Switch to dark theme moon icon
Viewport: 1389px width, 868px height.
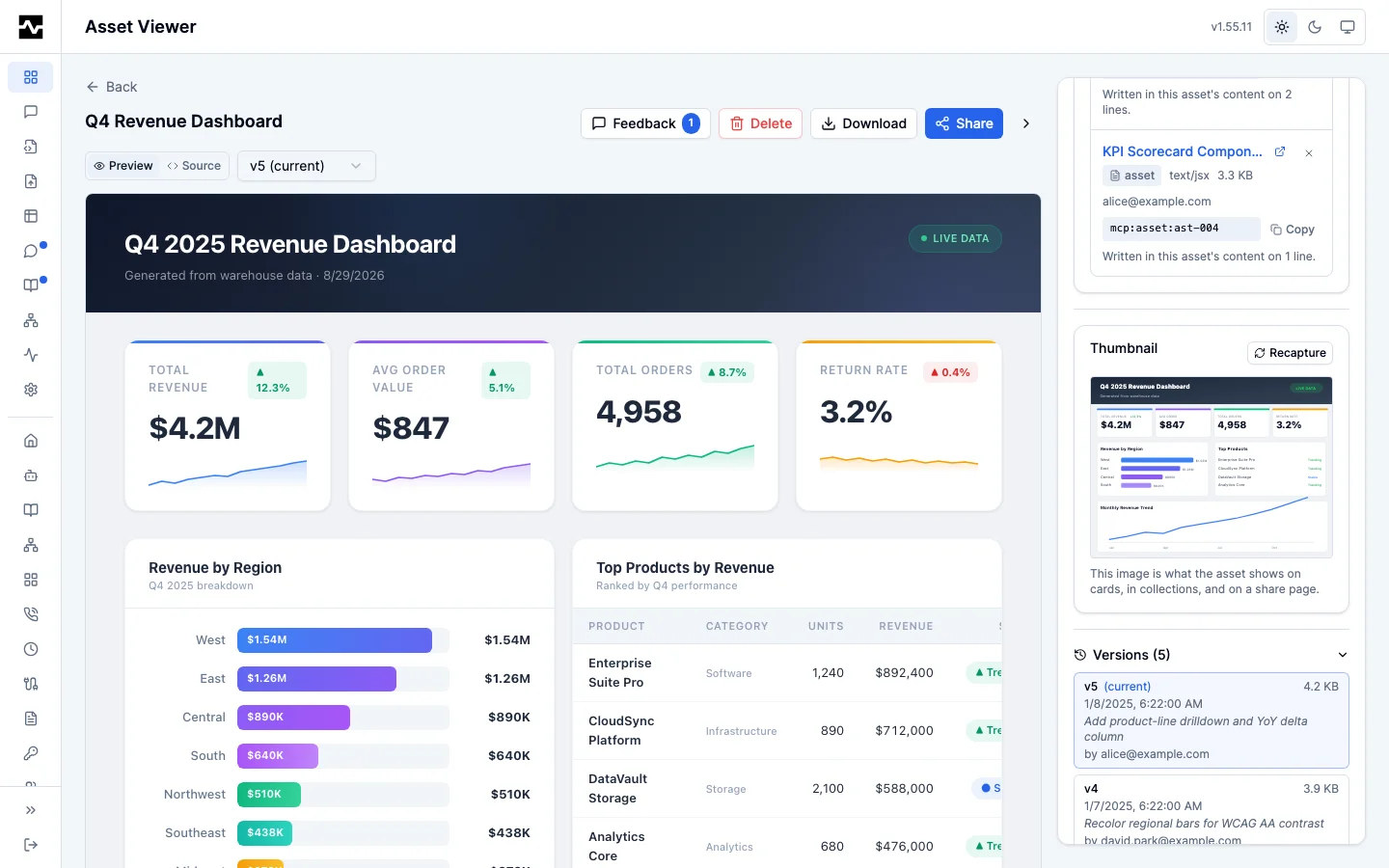pyautogui.click(x=1315, y=27)
